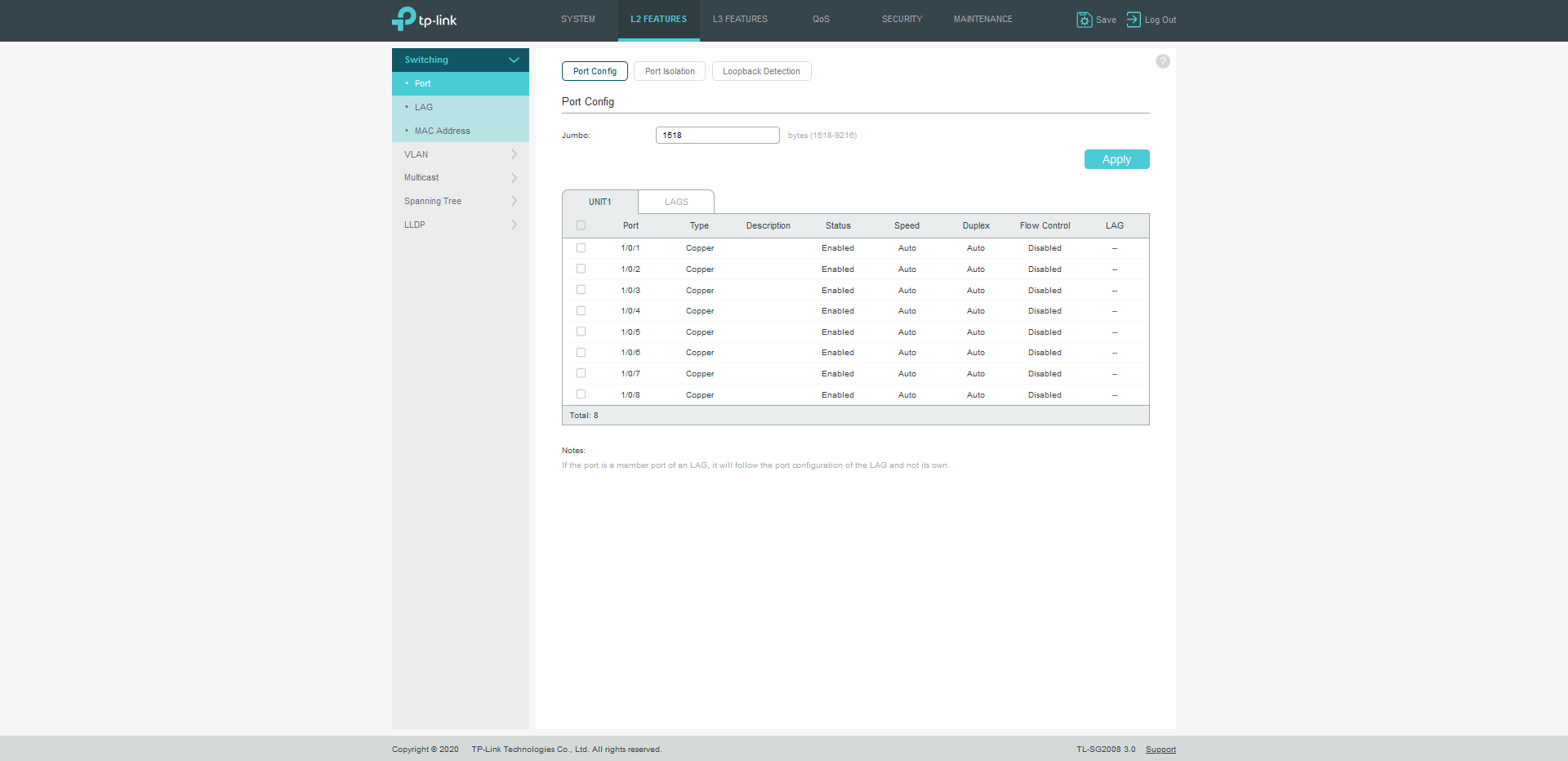Check the box for port 1/0/5
1568x761 pixels.
581,332
